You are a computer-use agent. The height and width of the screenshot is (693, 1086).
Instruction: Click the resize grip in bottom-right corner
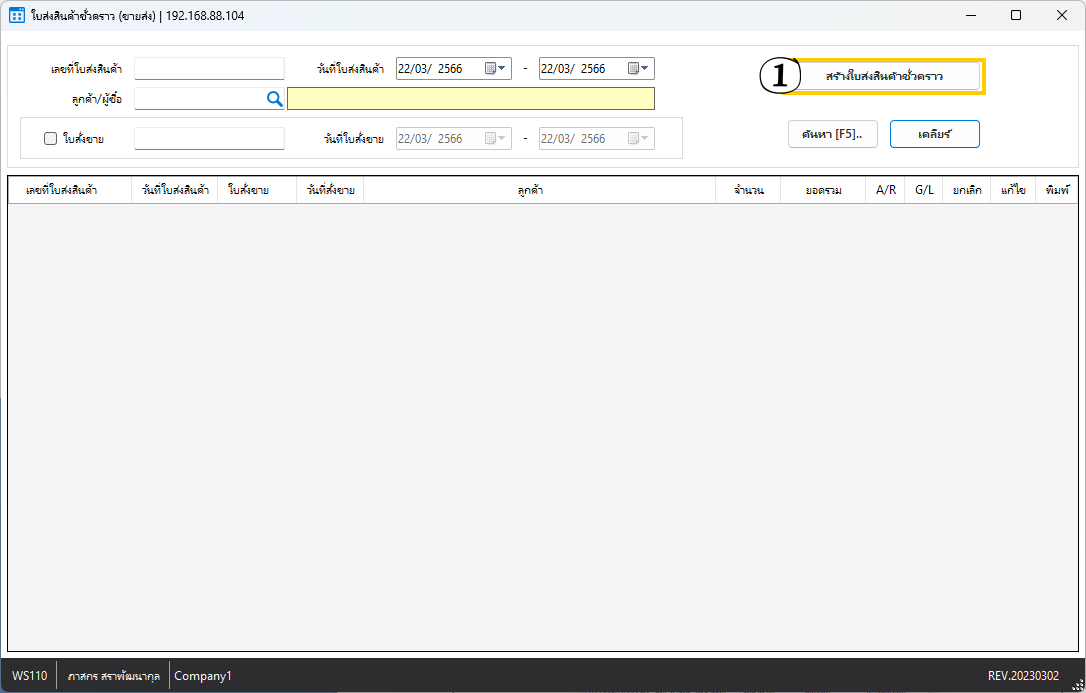(x=1076, y=683)
